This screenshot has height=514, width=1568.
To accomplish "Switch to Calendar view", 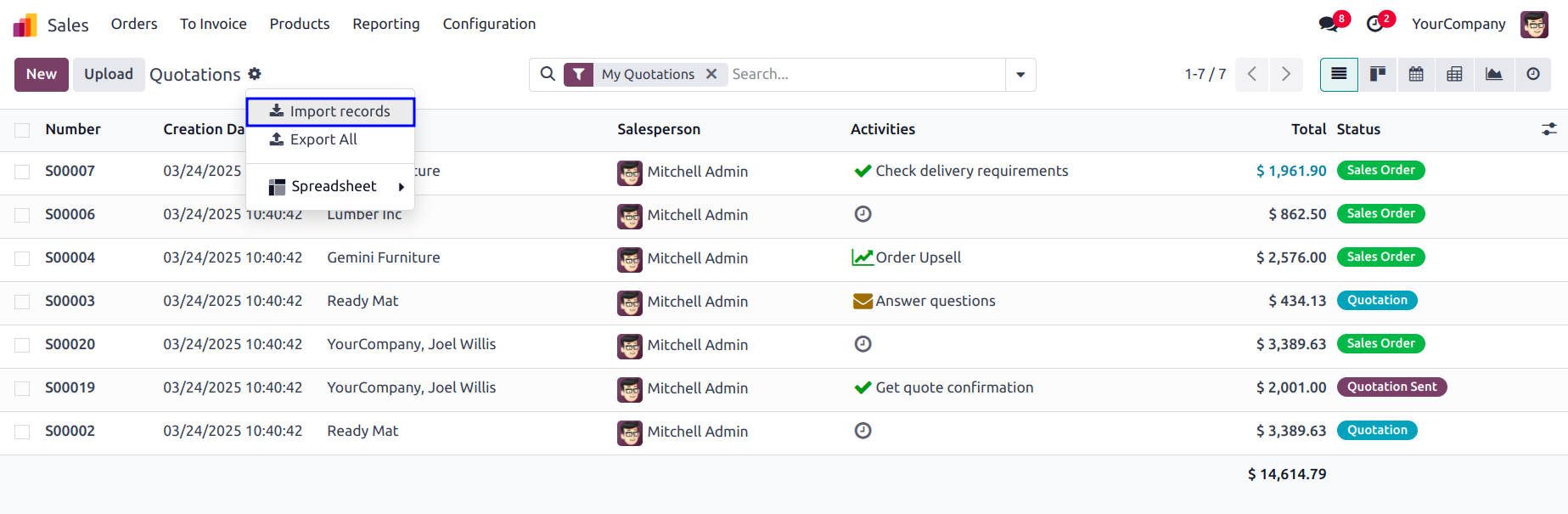I will [x=1416, y=75].
